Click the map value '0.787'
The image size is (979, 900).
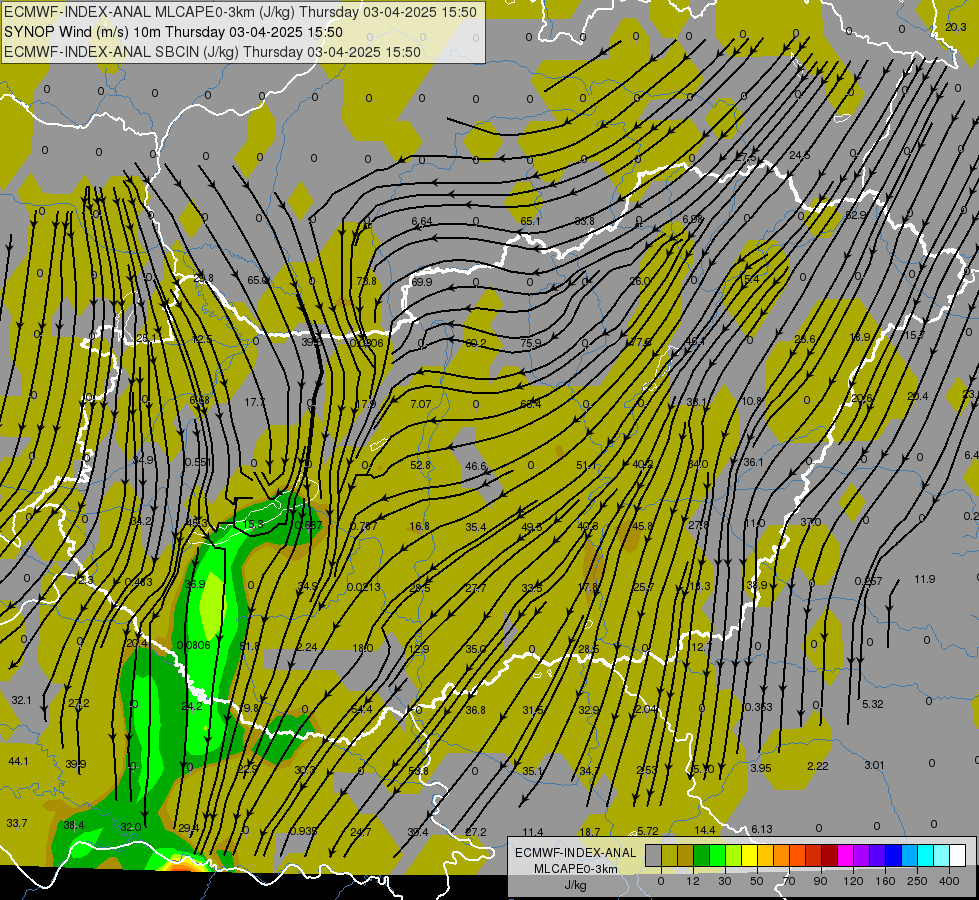point(363,527)
